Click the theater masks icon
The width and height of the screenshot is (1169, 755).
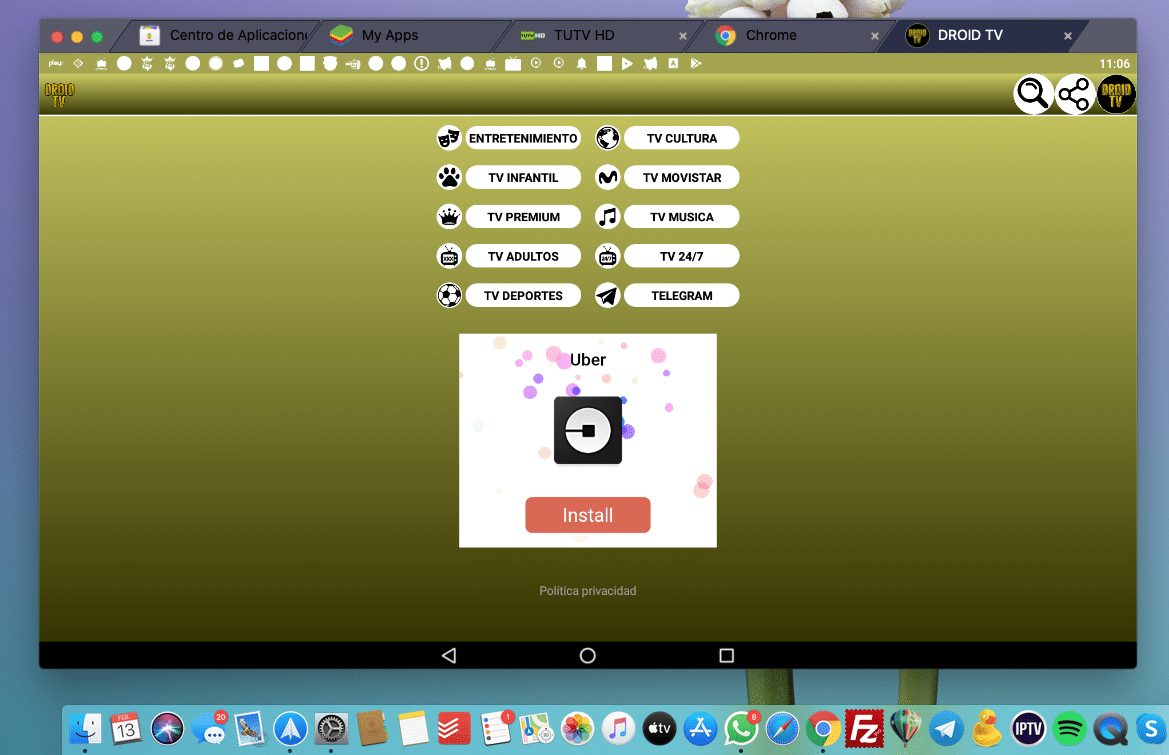(449, 138)
